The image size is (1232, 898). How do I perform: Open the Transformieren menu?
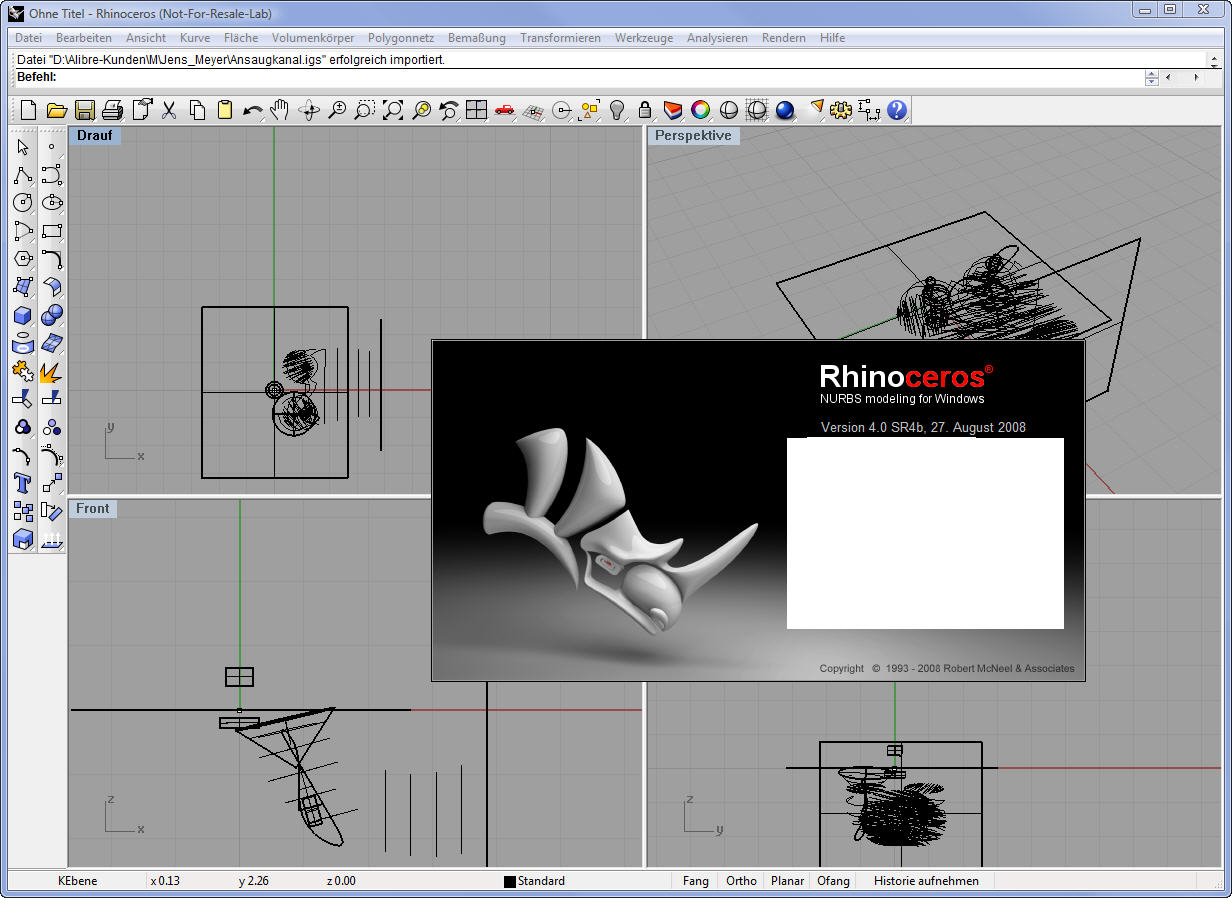coord(561,38)
